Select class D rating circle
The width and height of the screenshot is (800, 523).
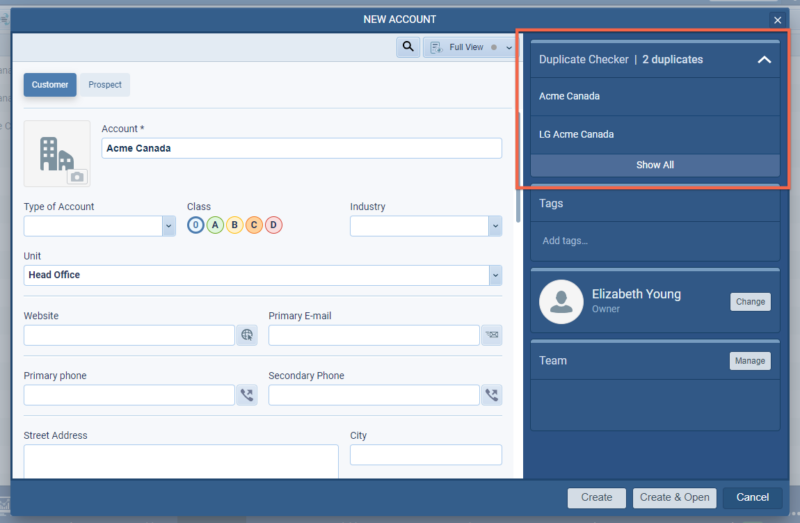[x=273, y=225]
